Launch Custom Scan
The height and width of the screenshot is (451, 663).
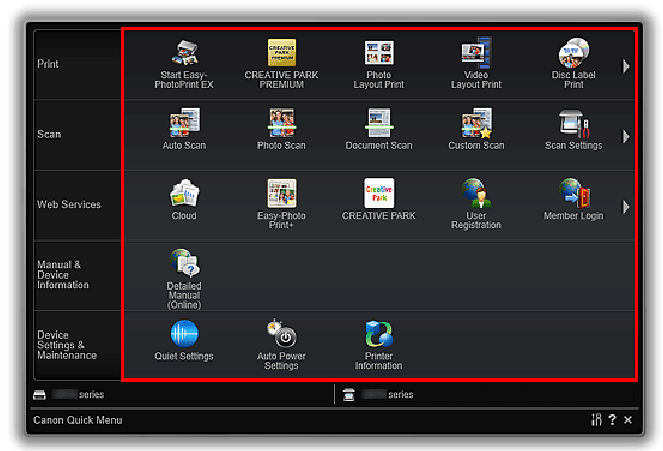476,129
